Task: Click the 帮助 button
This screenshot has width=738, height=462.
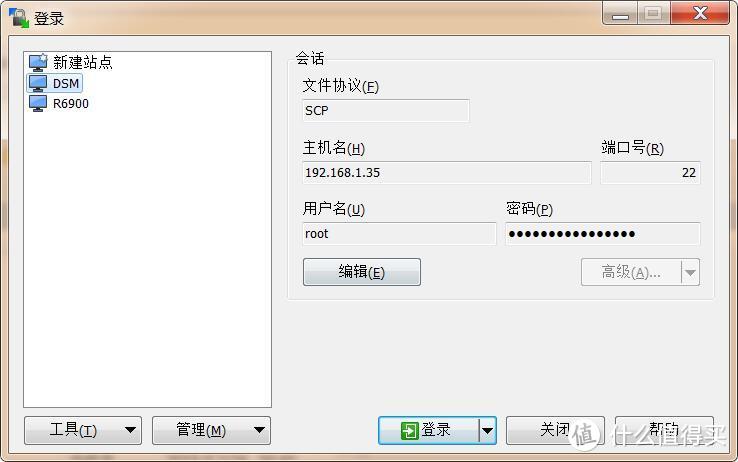Action: pyautogui.click(x=664, y=430)
